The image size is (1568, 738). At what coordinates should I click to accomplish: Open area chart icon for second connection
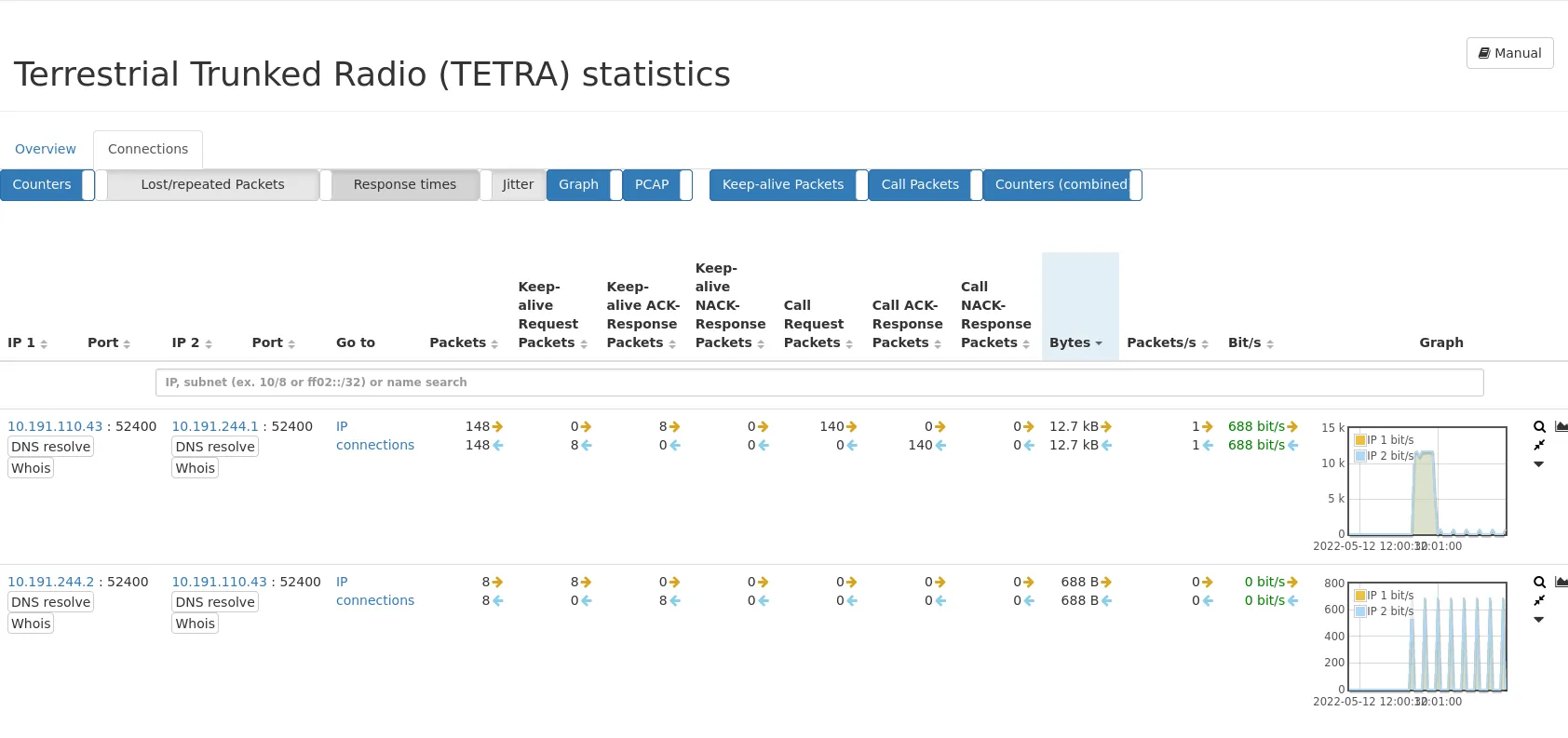(1561, 583)
